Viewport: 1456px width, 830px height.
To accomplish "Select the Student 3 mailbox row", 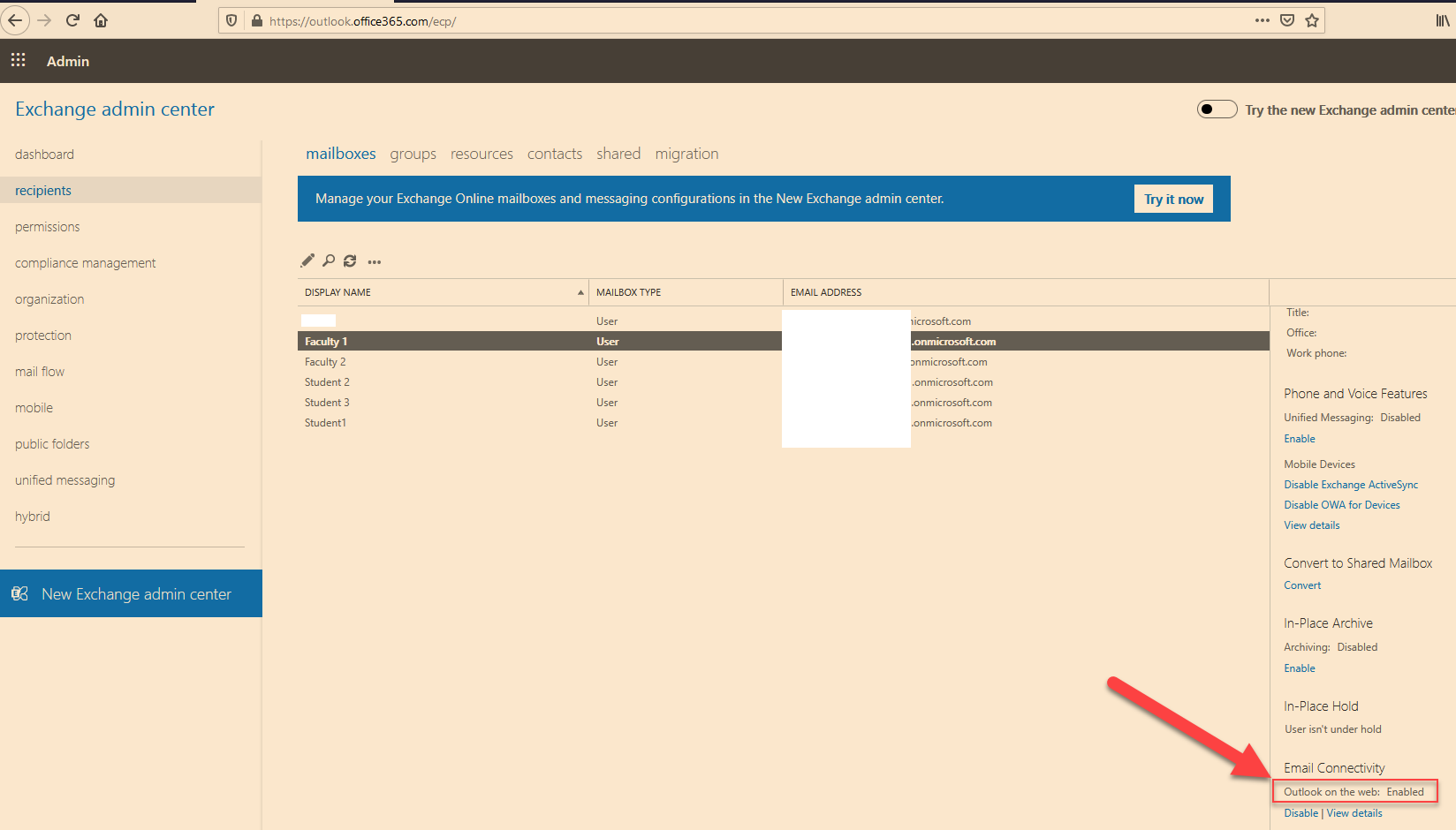I will coord(783,402).
